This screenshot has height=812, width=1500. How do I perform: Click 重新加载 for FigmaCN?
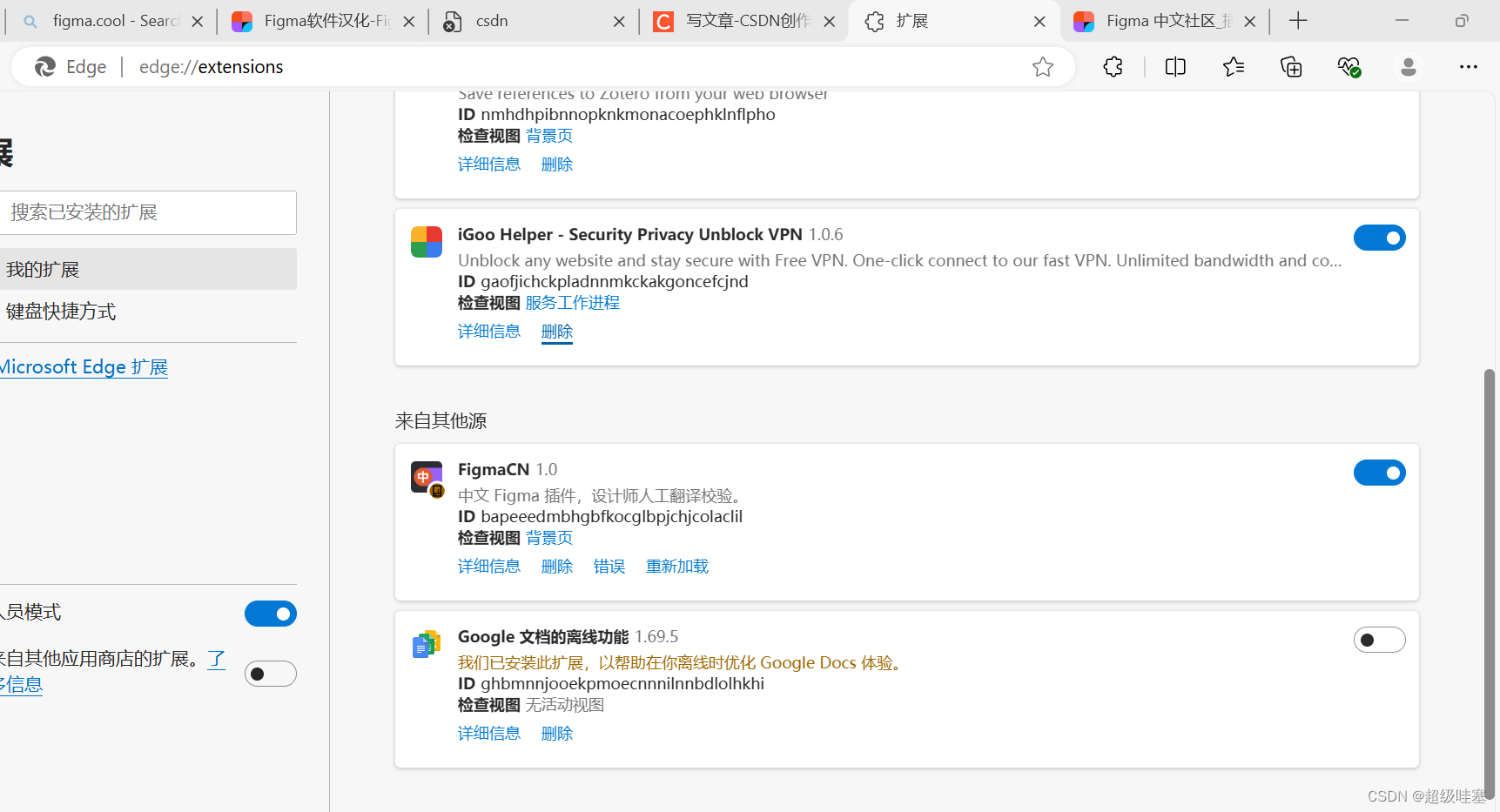tap(677, 567)
